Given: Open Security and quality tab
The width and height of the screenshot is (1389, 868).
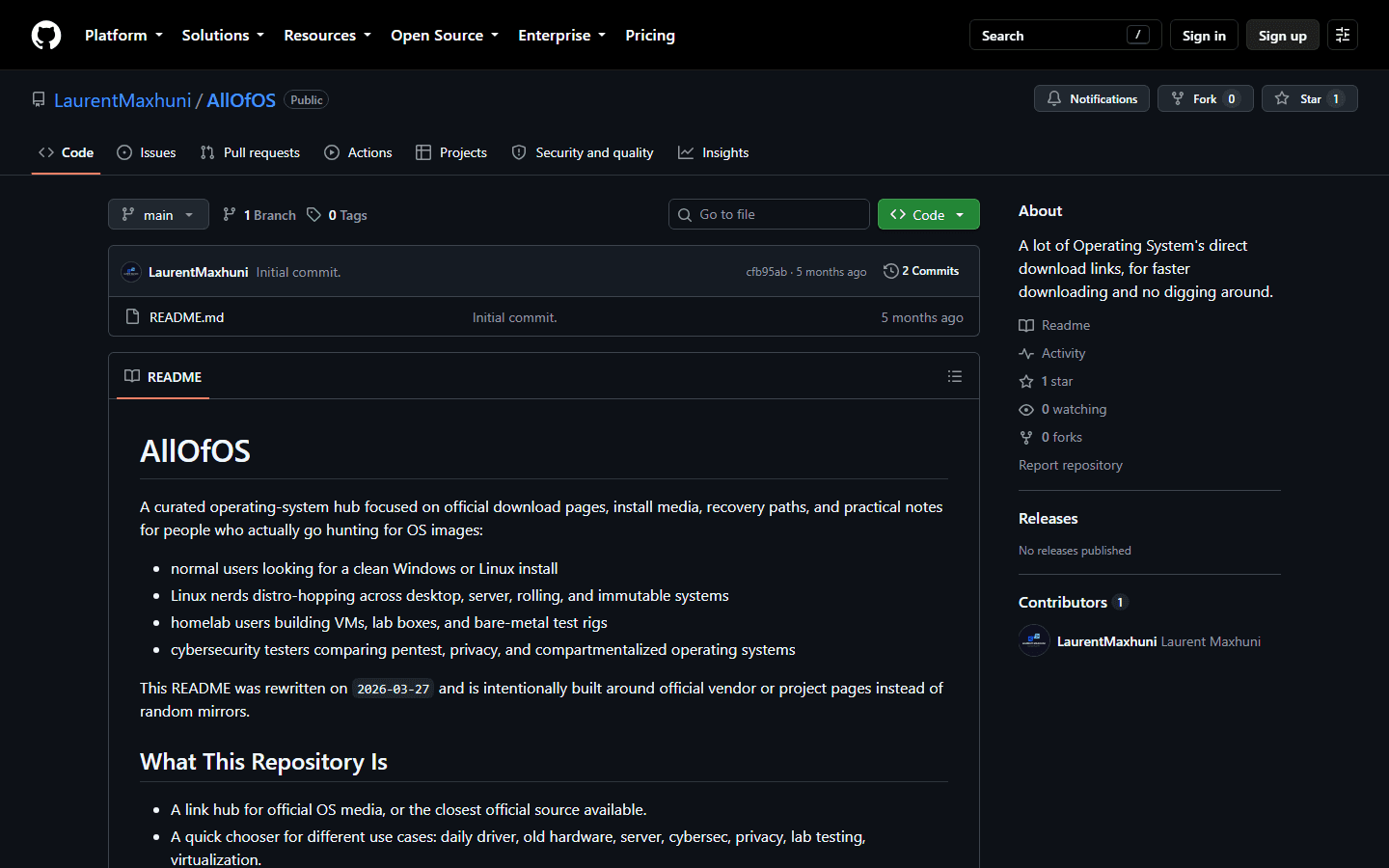Looking at the screenshot, I should pyautogui.click(x=583, y=152).
